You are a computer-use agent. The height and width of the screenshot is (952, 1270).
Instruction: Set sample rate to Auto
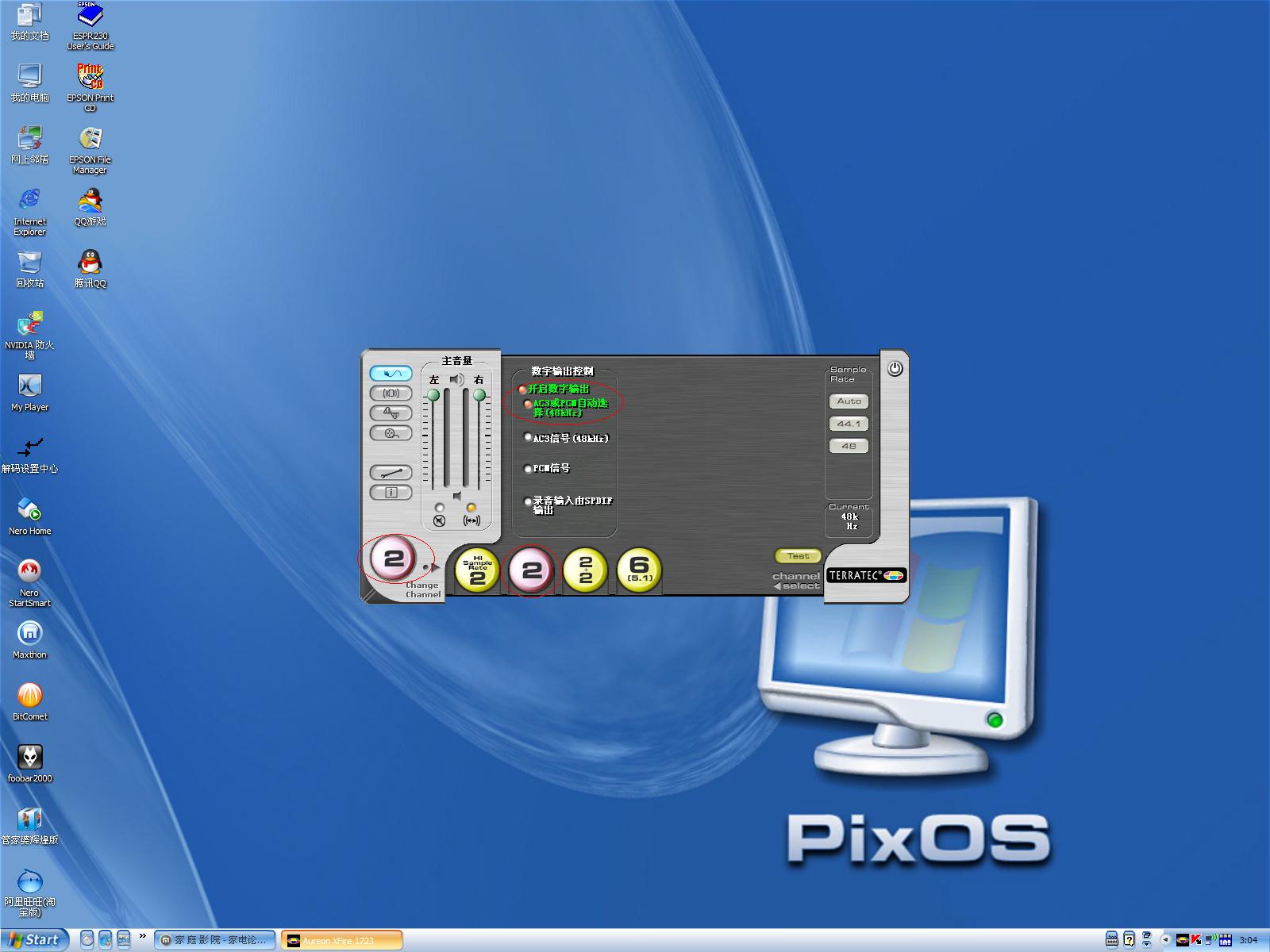(x=849, y=401)
